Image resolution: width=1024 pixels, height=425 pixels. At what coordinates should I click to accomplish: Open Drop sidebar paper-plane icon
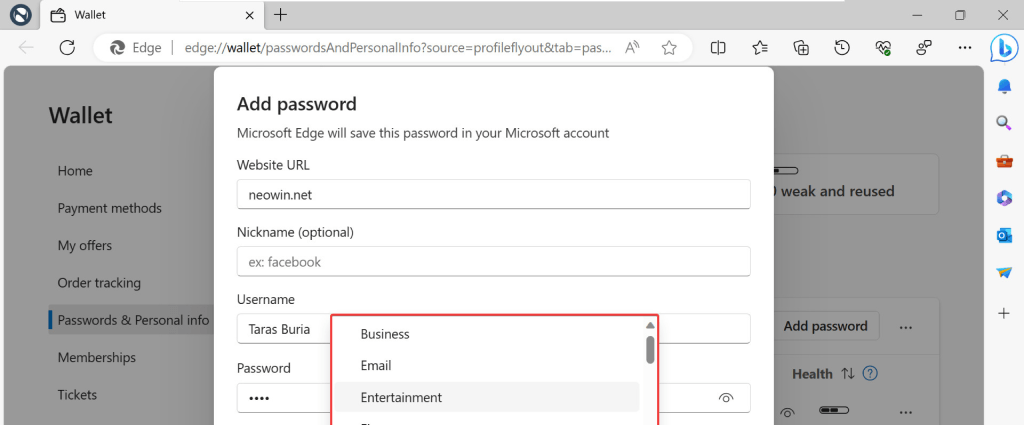point(1004,272)
